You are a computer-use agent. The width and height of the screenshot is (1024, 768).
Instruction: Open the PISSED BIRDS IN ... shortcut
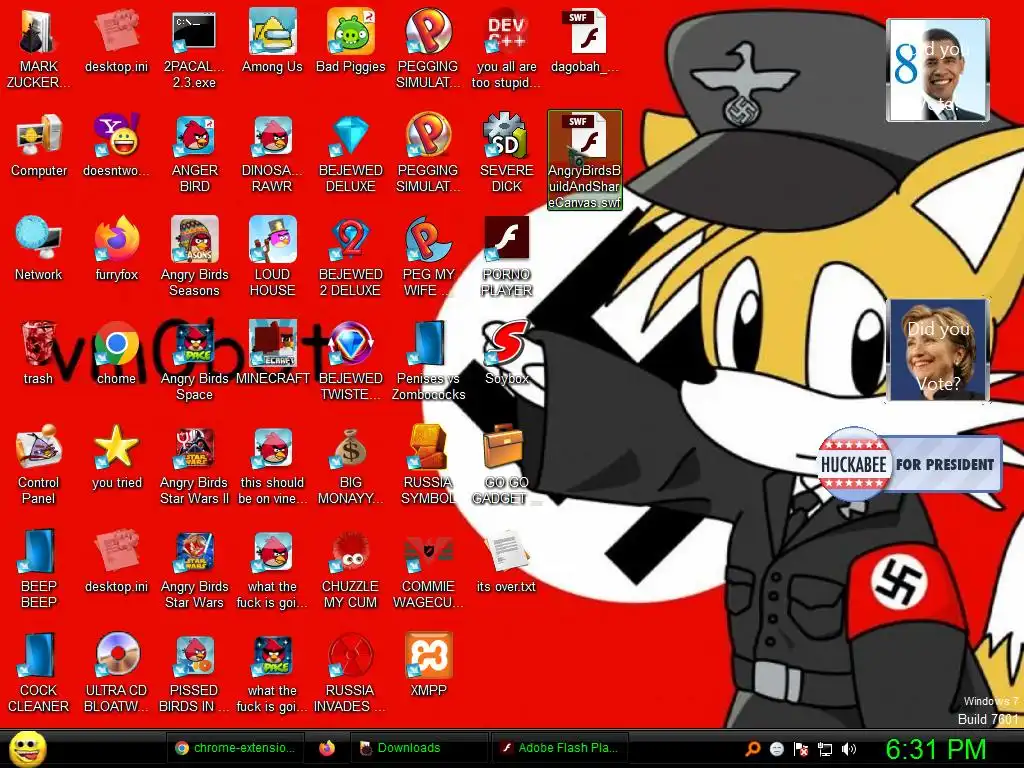click(195, 673)
